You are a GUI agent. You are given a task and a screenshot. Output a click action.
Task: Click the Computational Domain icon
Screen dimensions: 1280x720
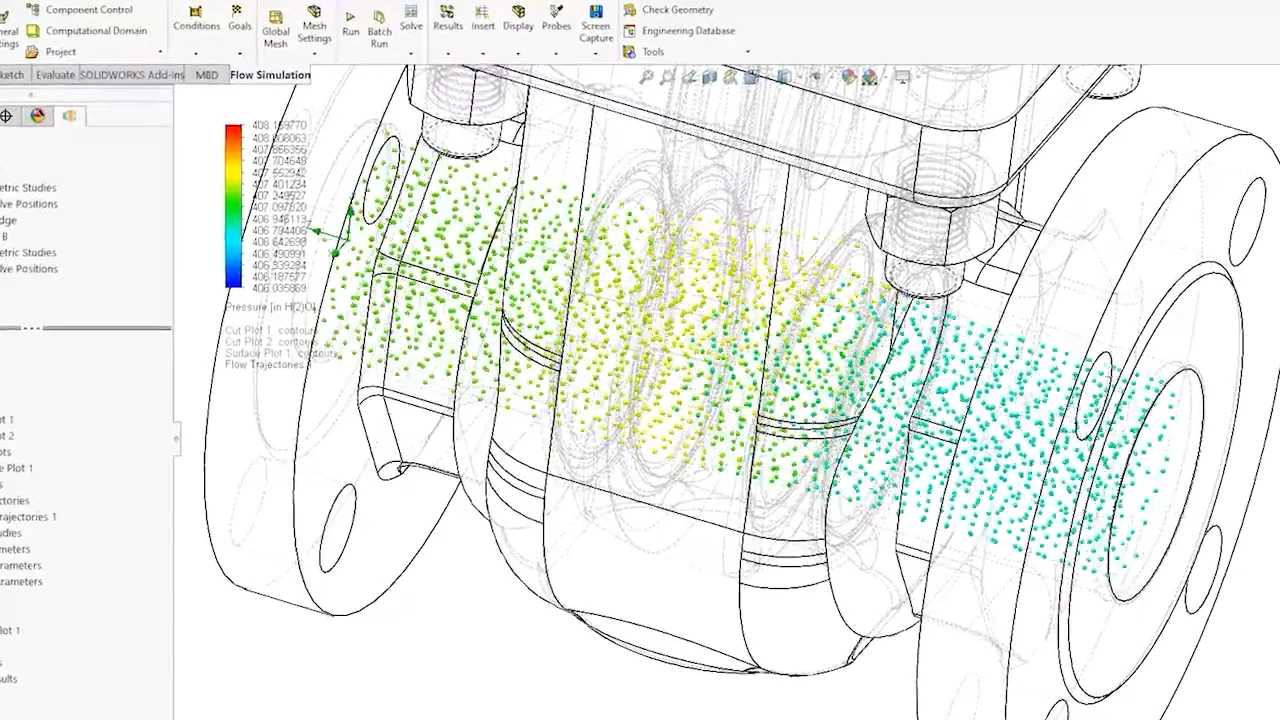[33, 31]
